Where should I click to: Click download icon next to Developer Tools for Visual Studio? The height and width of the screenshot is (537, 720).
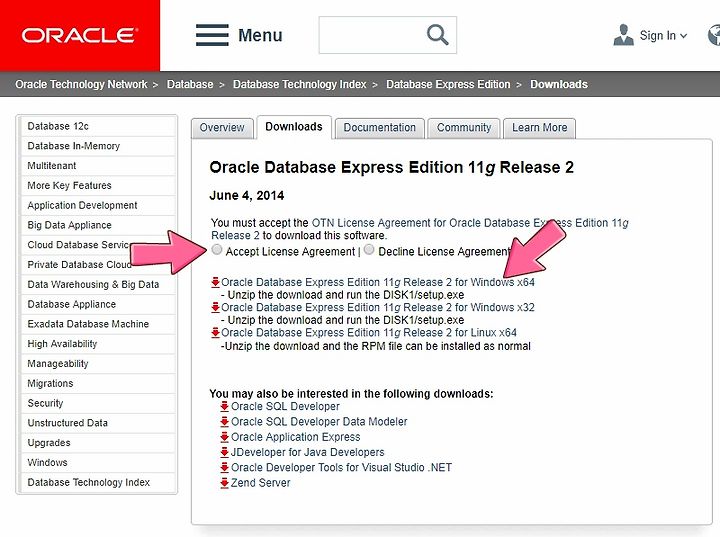225,468
